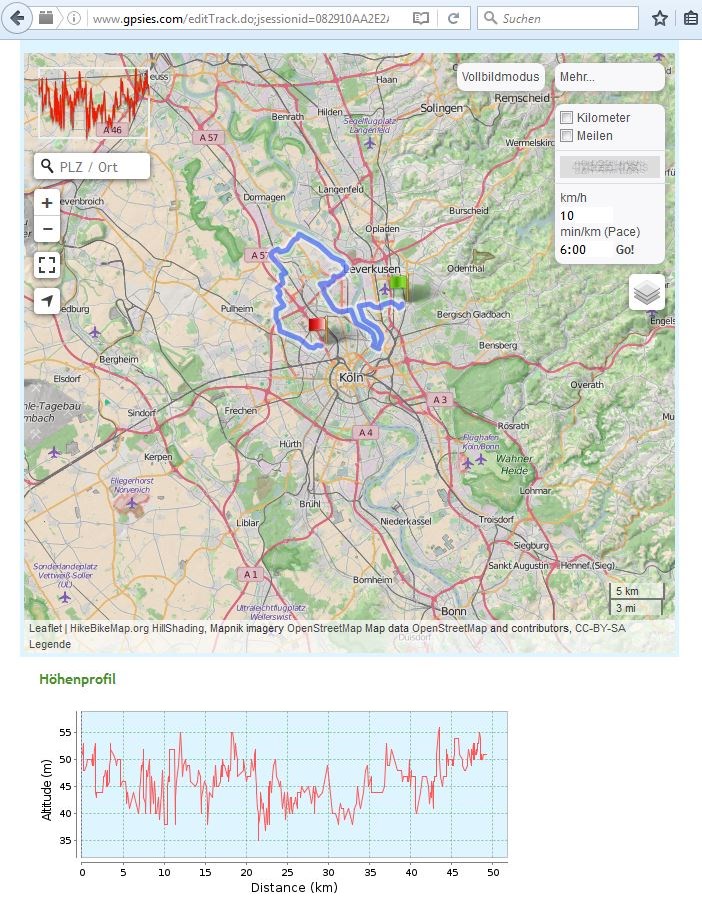Enable the Kilometer checkbox
The height and width of the screenshot is (900, 702).
click(567, 118)
